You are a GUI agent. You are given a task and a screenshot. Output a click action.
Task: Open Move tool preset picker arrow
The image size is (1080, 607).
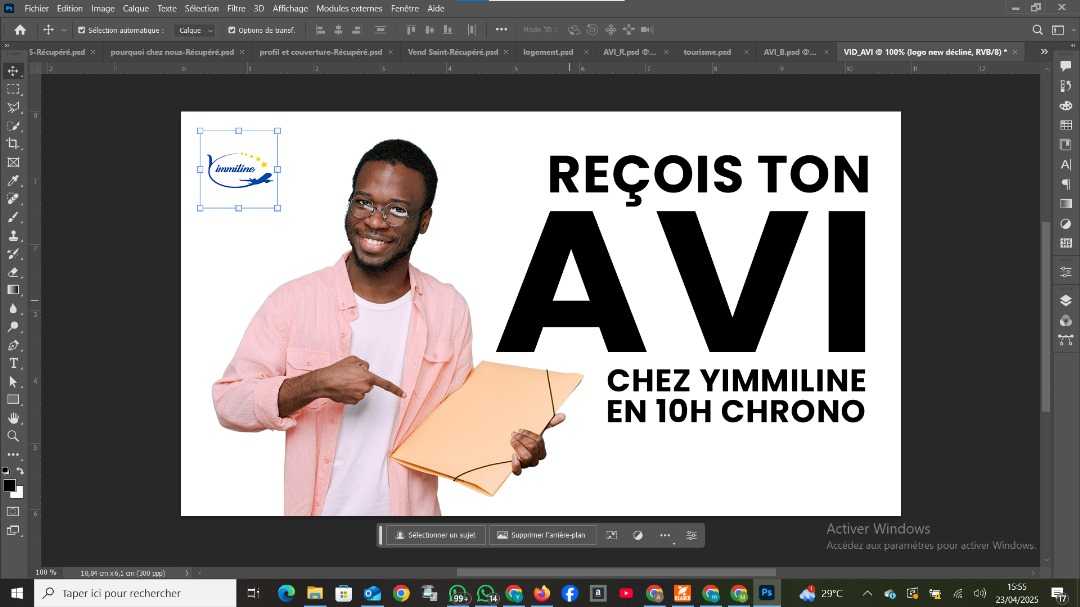click(x=64, y=30)
